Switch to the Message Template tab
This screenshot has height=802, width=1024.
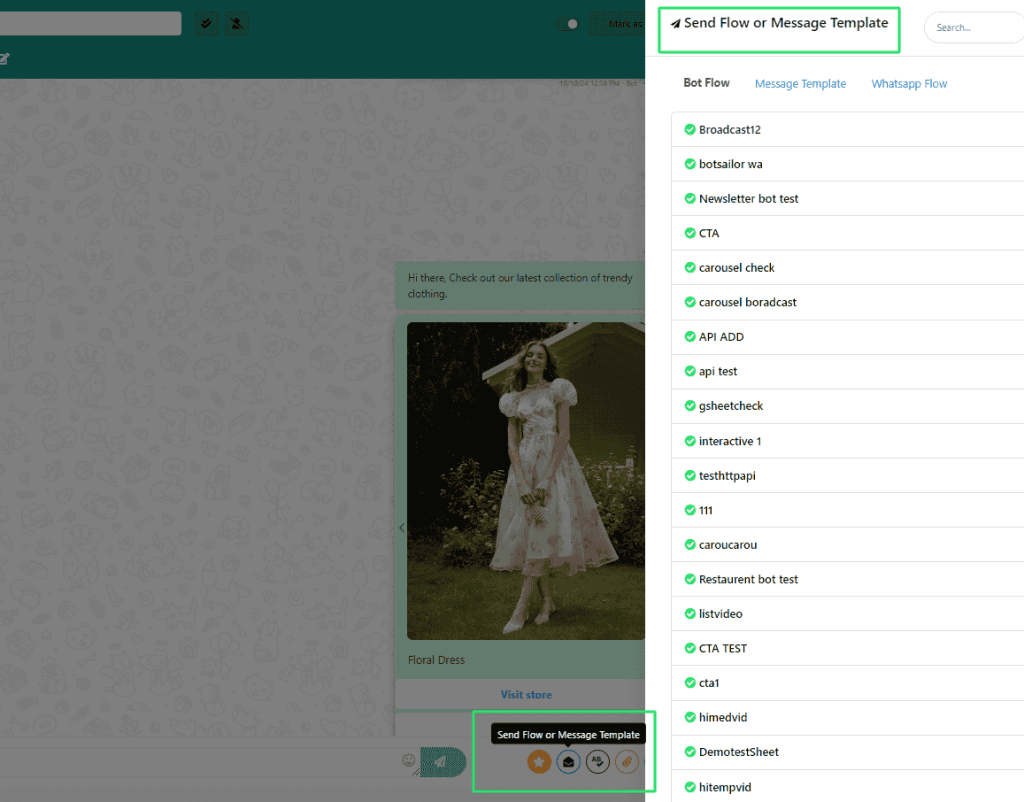click(x=800, y=84)
